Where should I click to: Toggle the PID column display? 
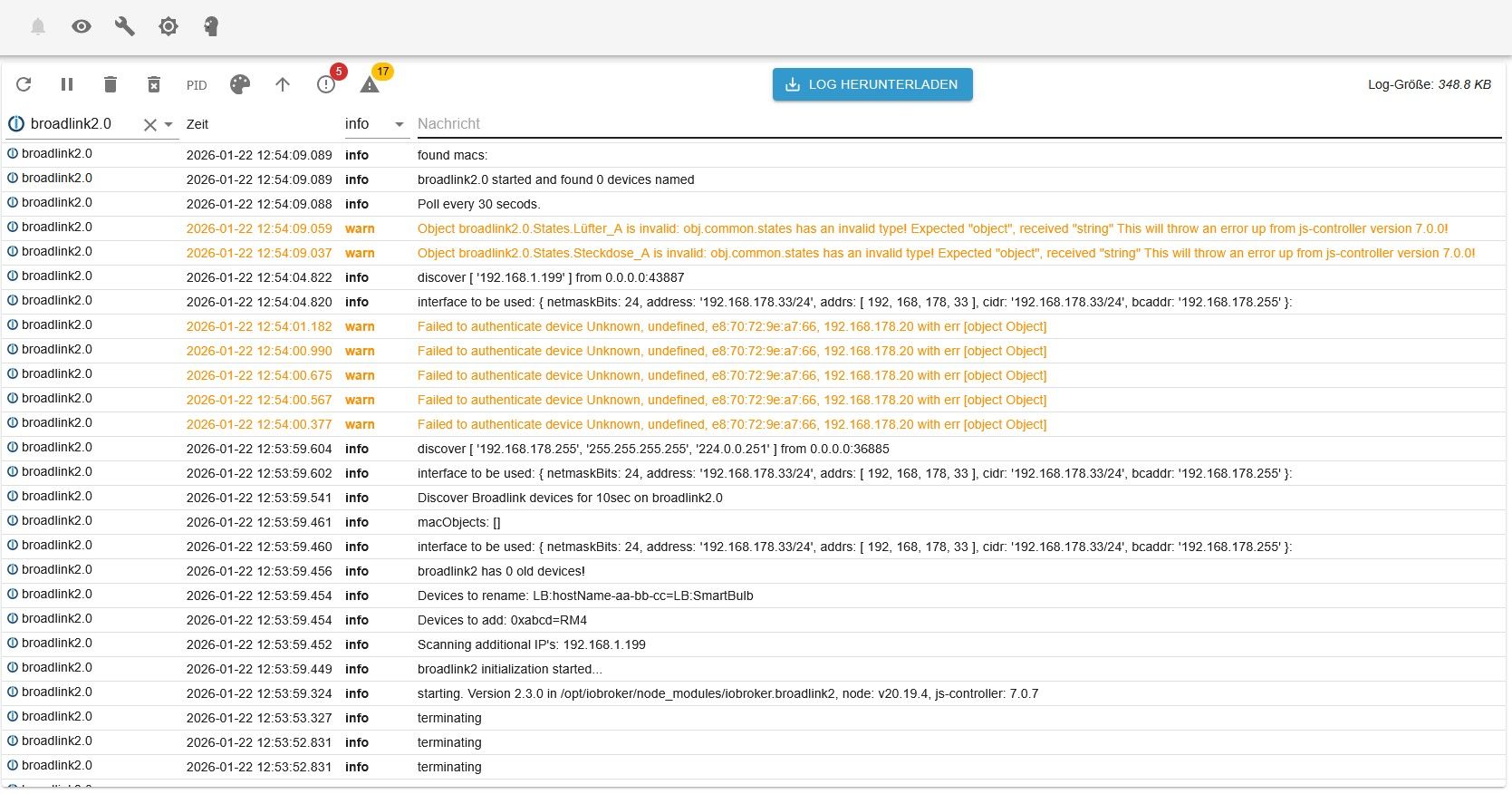(197, 85)
